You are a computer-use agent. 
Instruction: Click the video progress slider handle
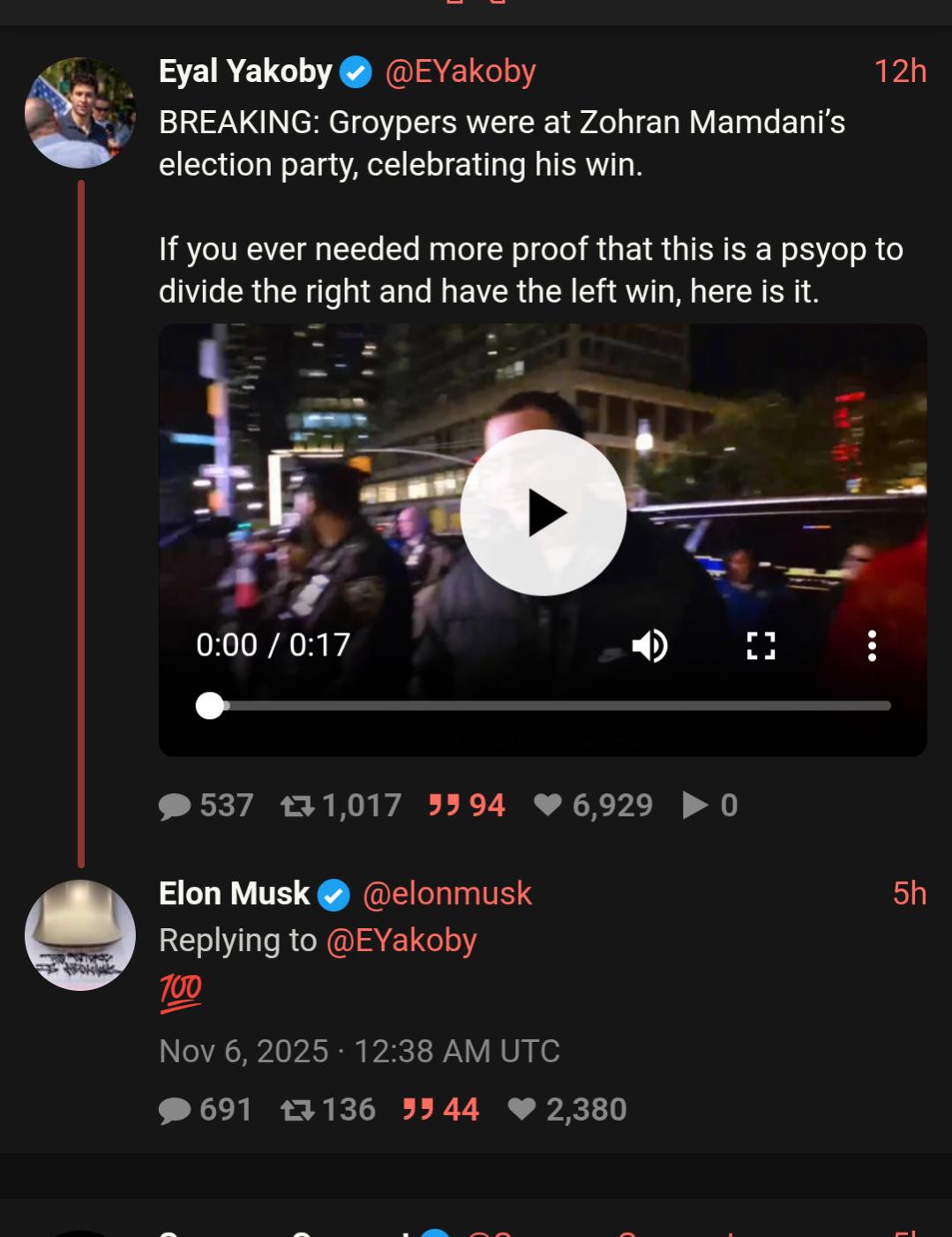point(210,706)
